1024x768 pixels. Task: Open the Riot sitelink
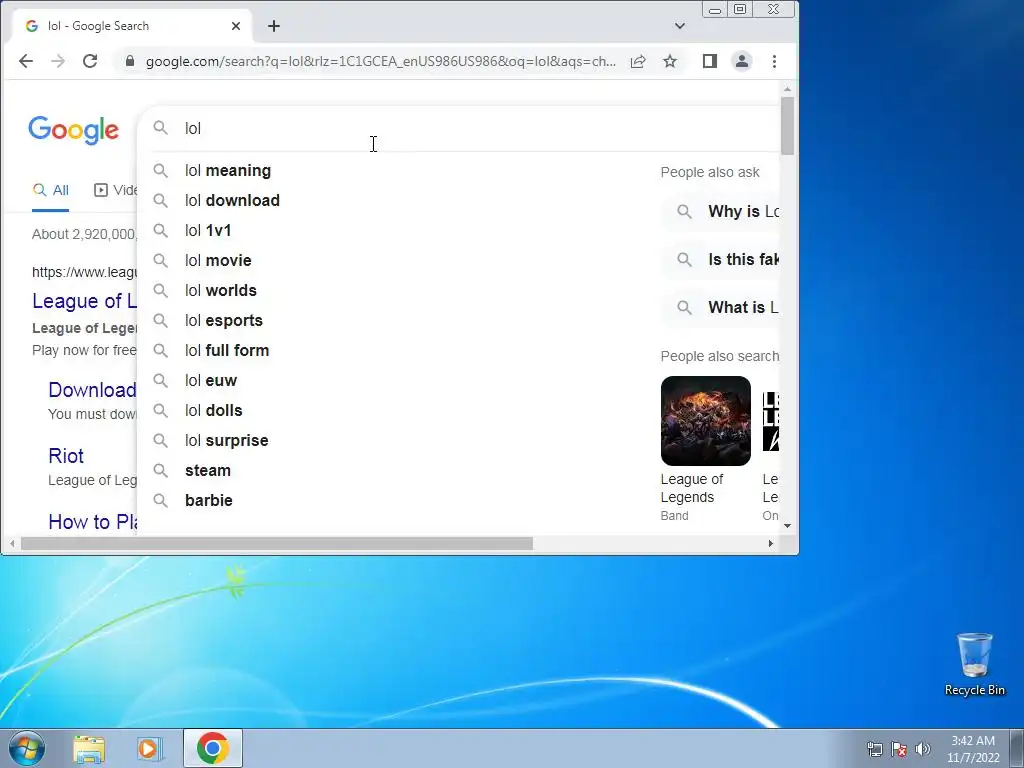(x=66, y=456)
